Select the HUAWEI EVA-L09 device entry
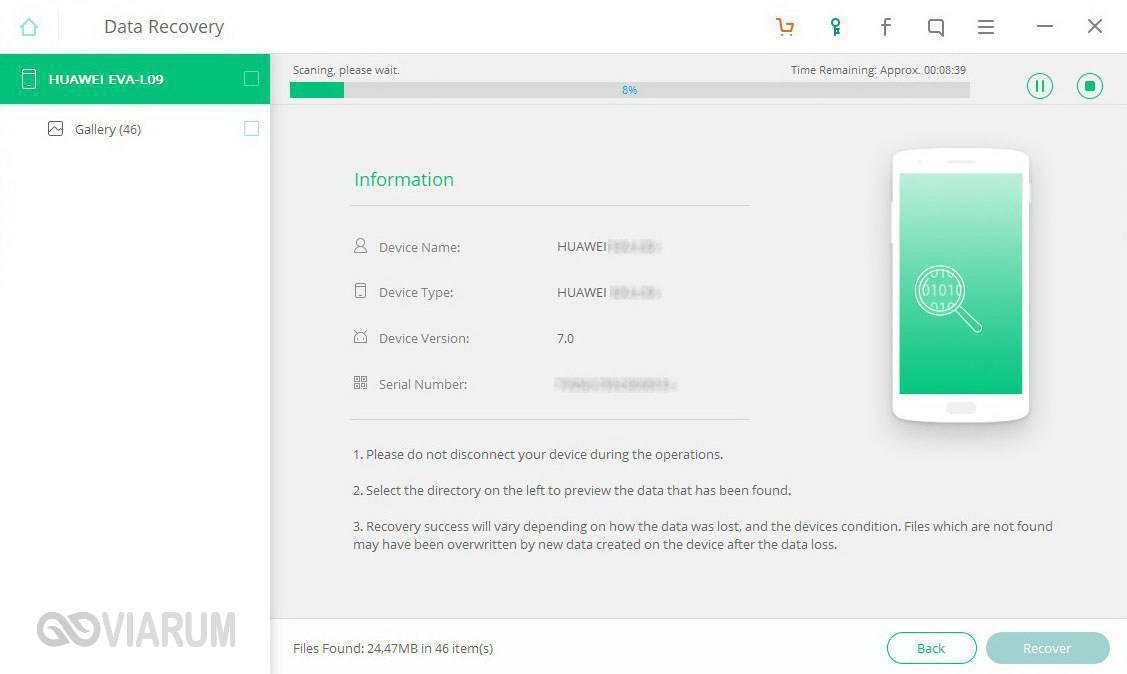Screen dimensions: 1127x674 pyautogui.click(x=106, y=79)
